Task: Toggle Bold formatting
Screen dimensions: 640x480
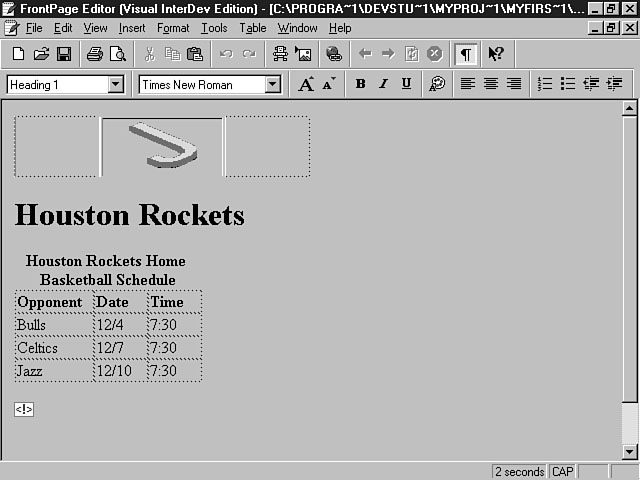Action: (360, 85)
